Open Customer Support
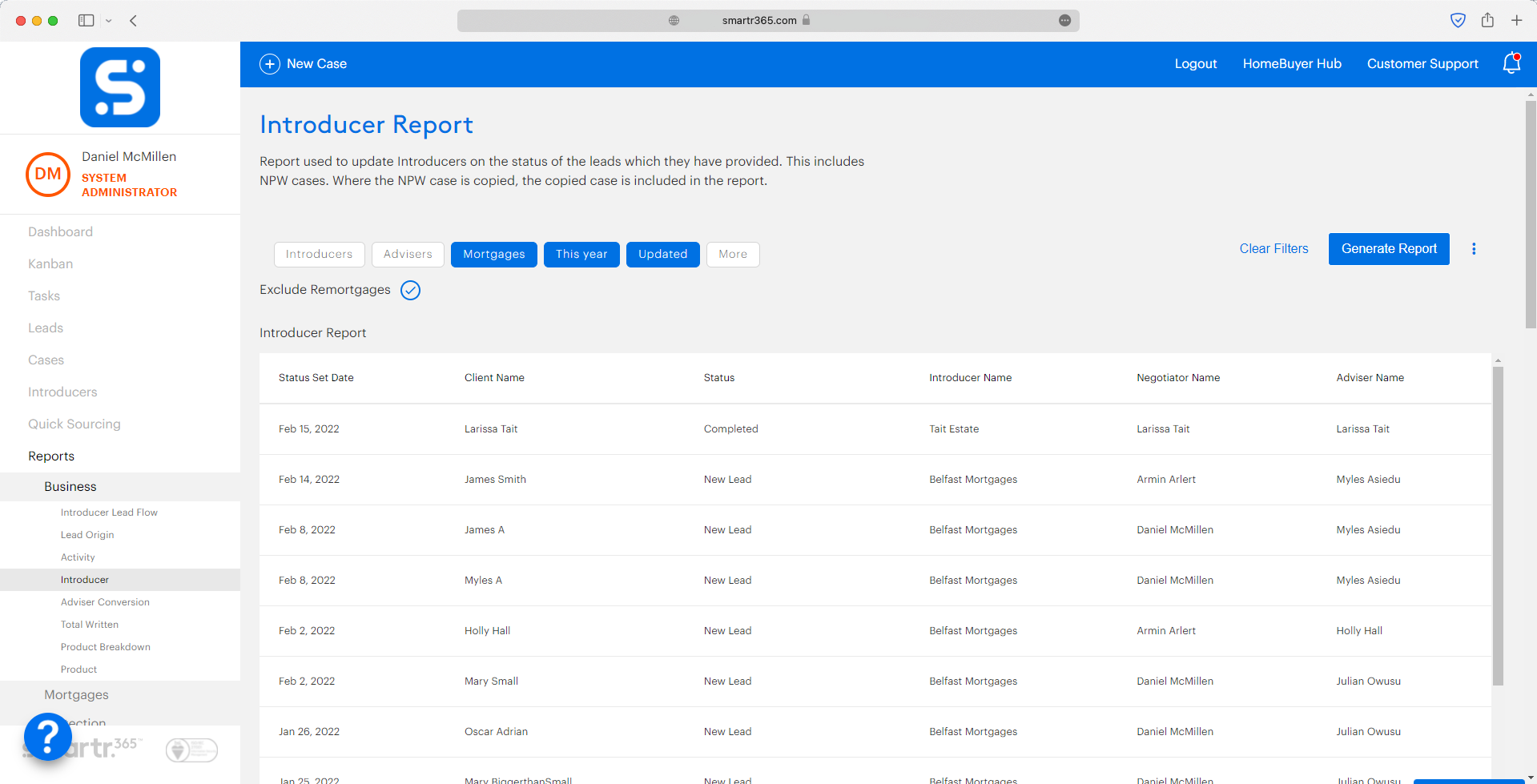 coord(1422,64)
